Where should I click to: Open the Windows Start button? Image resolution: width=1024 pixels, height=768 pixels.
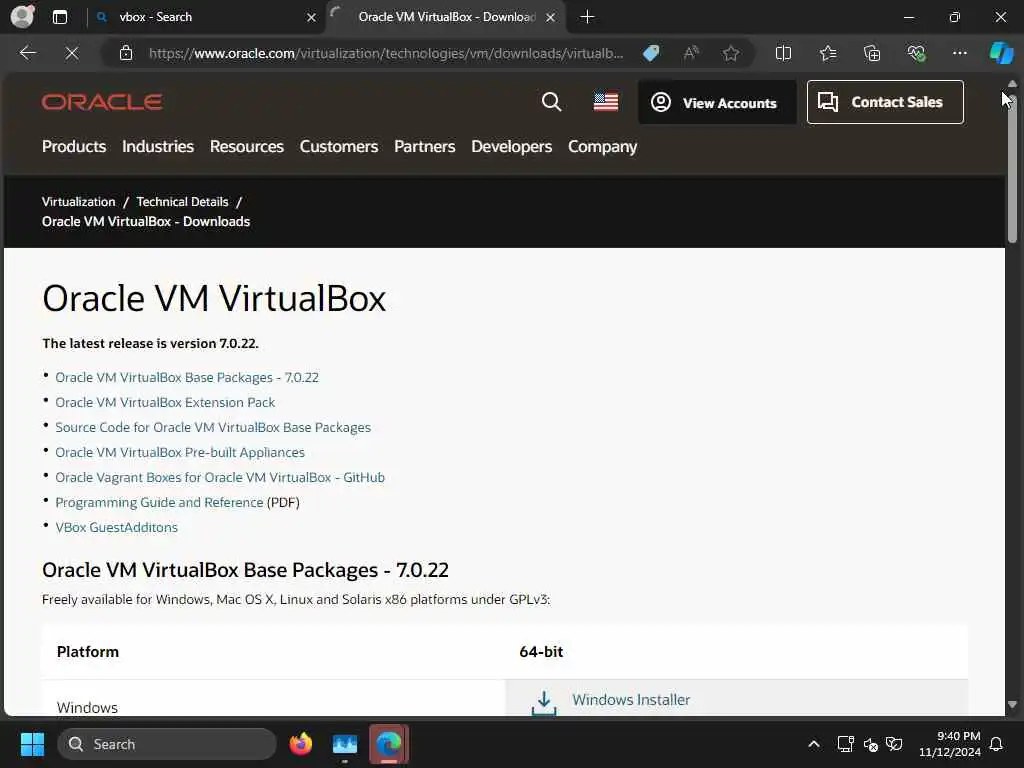click(x=32, y=744)
